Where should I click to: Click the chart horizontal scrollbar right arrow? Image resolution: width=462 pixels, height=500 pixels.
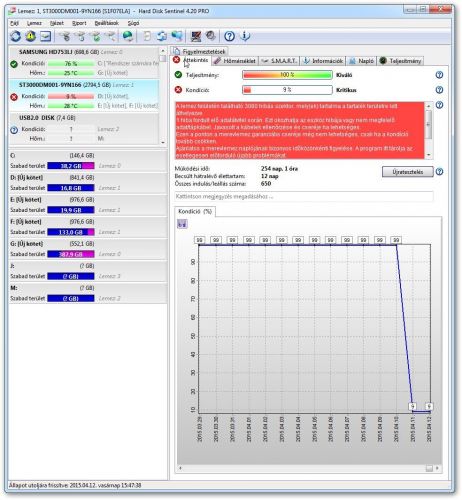click(437, 468)
